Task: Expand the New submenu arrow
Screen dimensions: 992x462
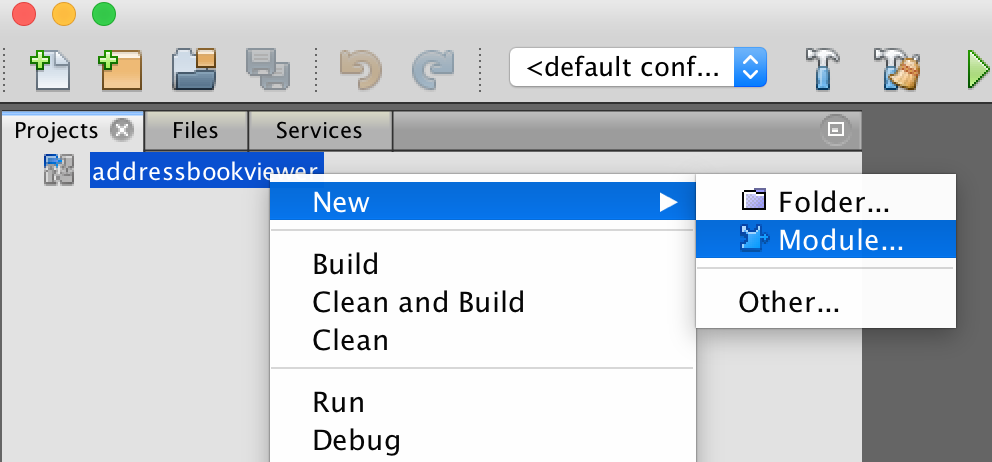Action: point(669,202)
